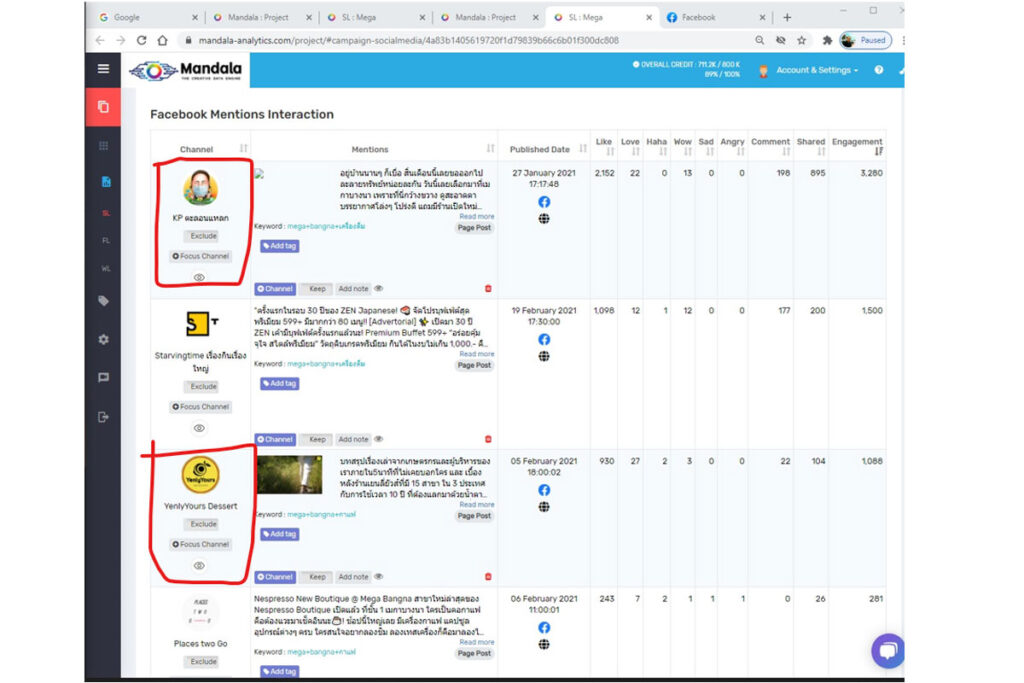Screen dimensions: 1024x683
Task: Sort table by Shared count
Action: click(821, 151)
